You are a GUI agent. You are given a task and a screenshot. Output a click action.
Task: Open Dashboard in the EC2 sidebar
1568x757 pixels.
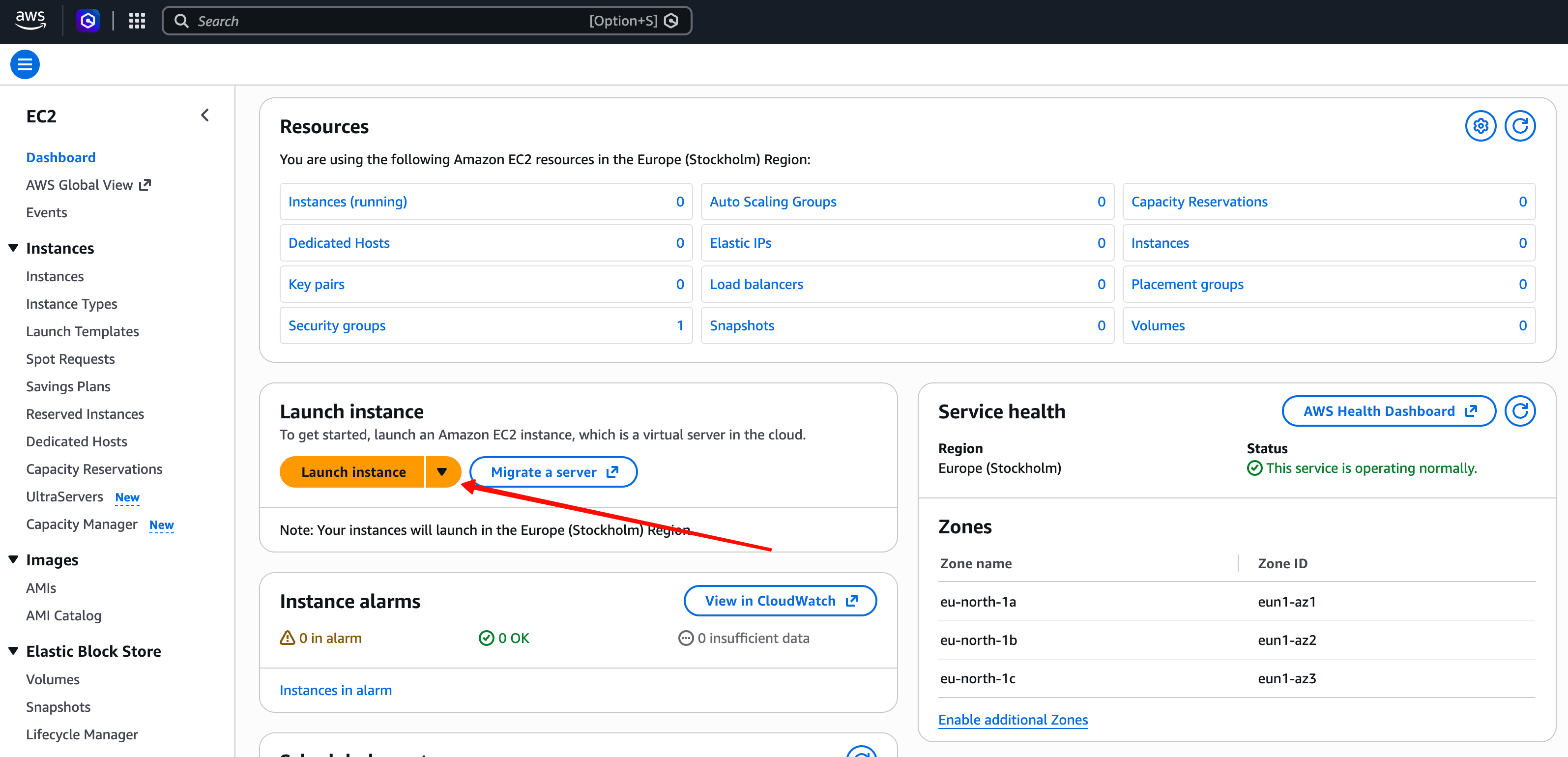coord(61,157)
